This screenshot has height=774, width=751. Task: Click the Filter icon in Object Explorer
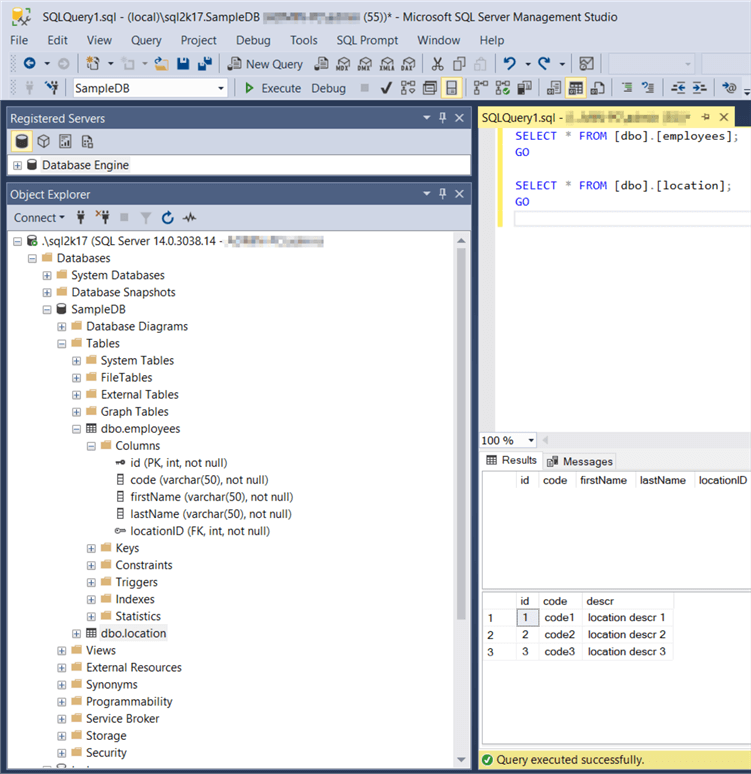pos(146,218)
